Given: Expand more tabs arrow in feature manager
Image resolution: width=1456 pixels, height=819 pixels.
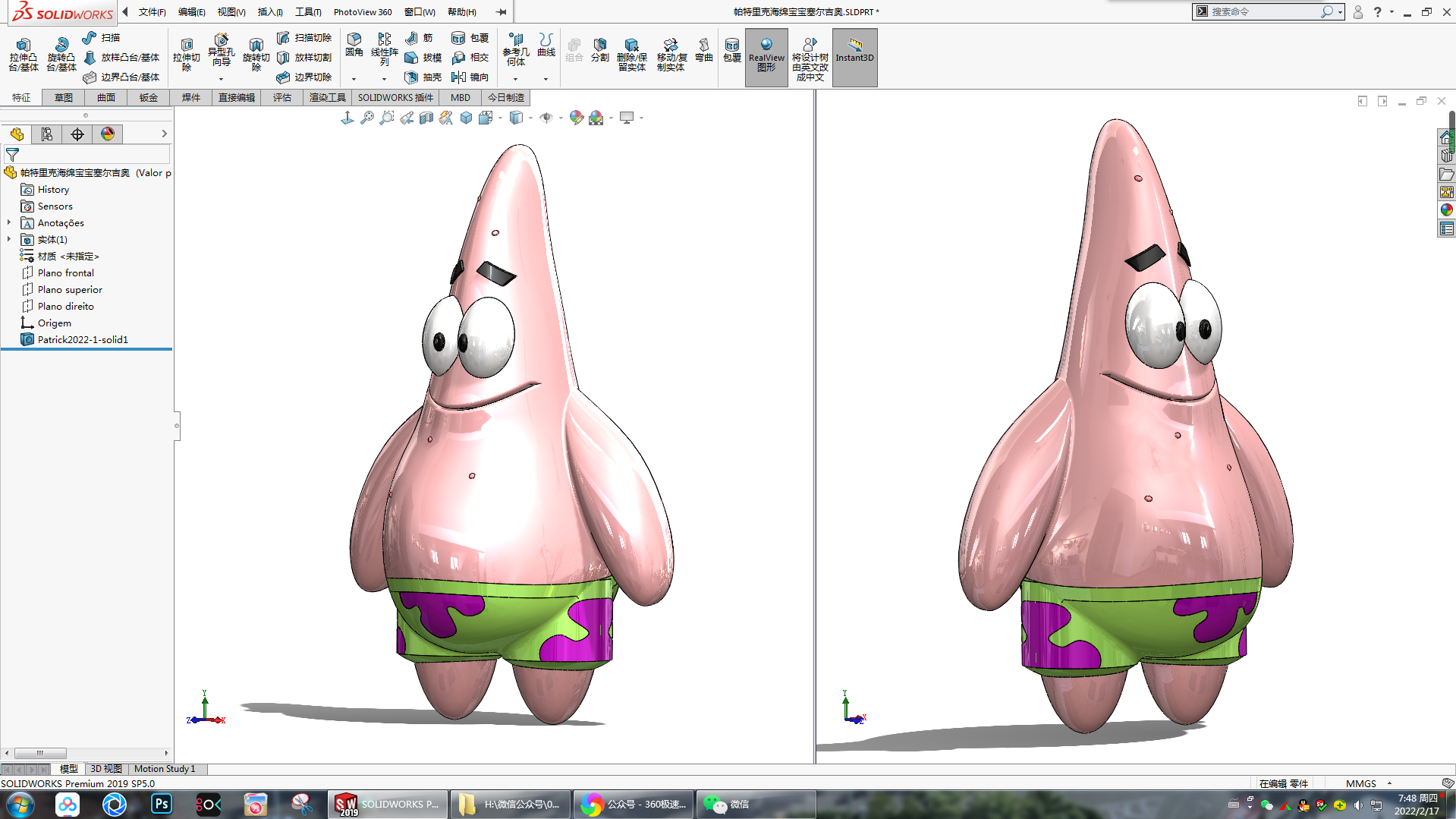Looking at the screenshot, I should coord(164,134).
